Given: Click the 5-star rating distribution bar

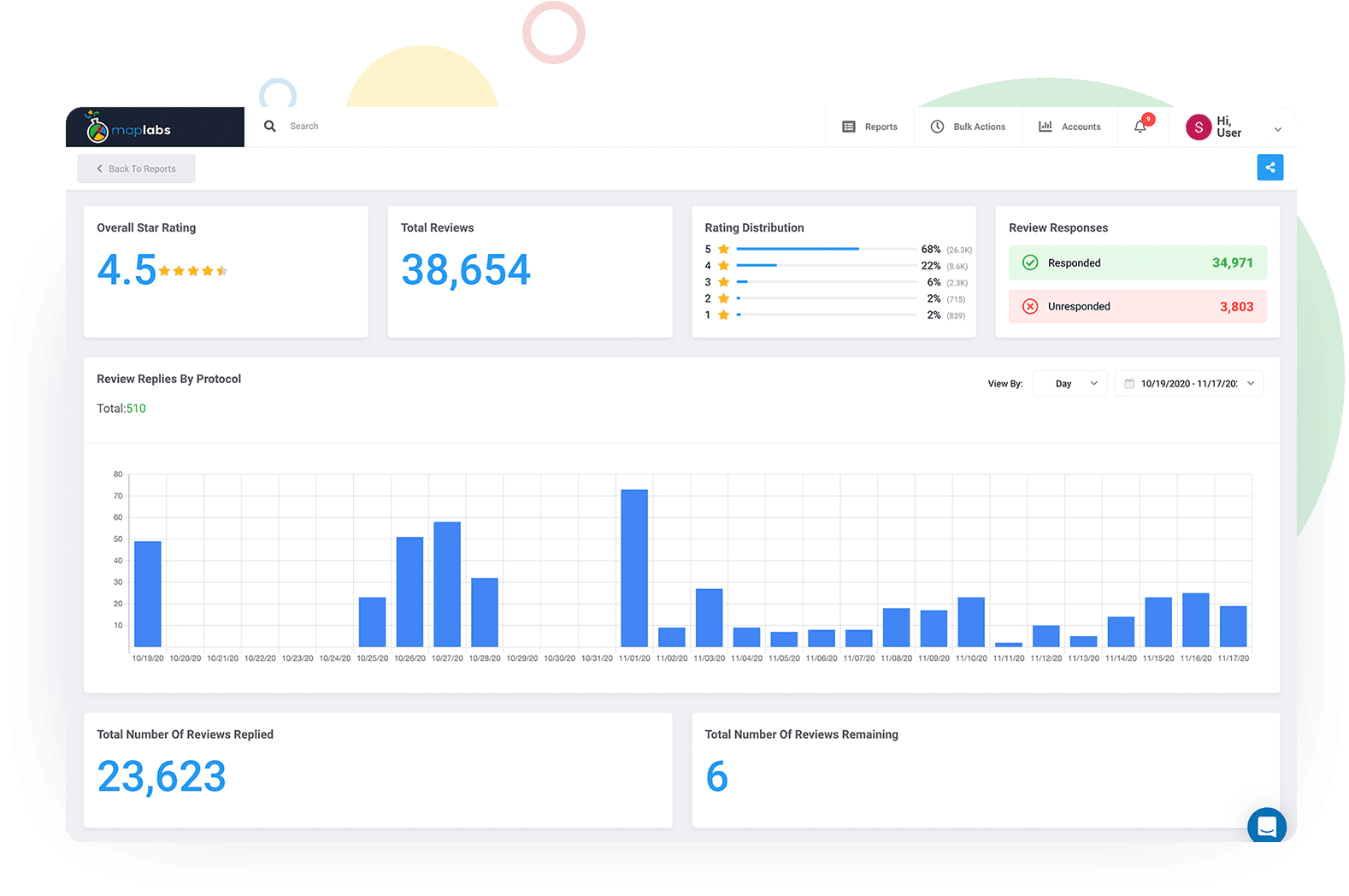Looking at the screenshot, I should pos(797,249).
